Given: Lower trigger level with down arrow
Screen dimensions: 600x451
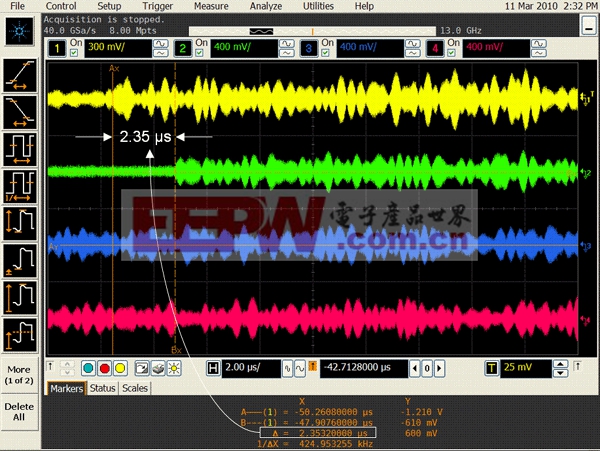Looking at the screenshot, I should tap(561, 373).
